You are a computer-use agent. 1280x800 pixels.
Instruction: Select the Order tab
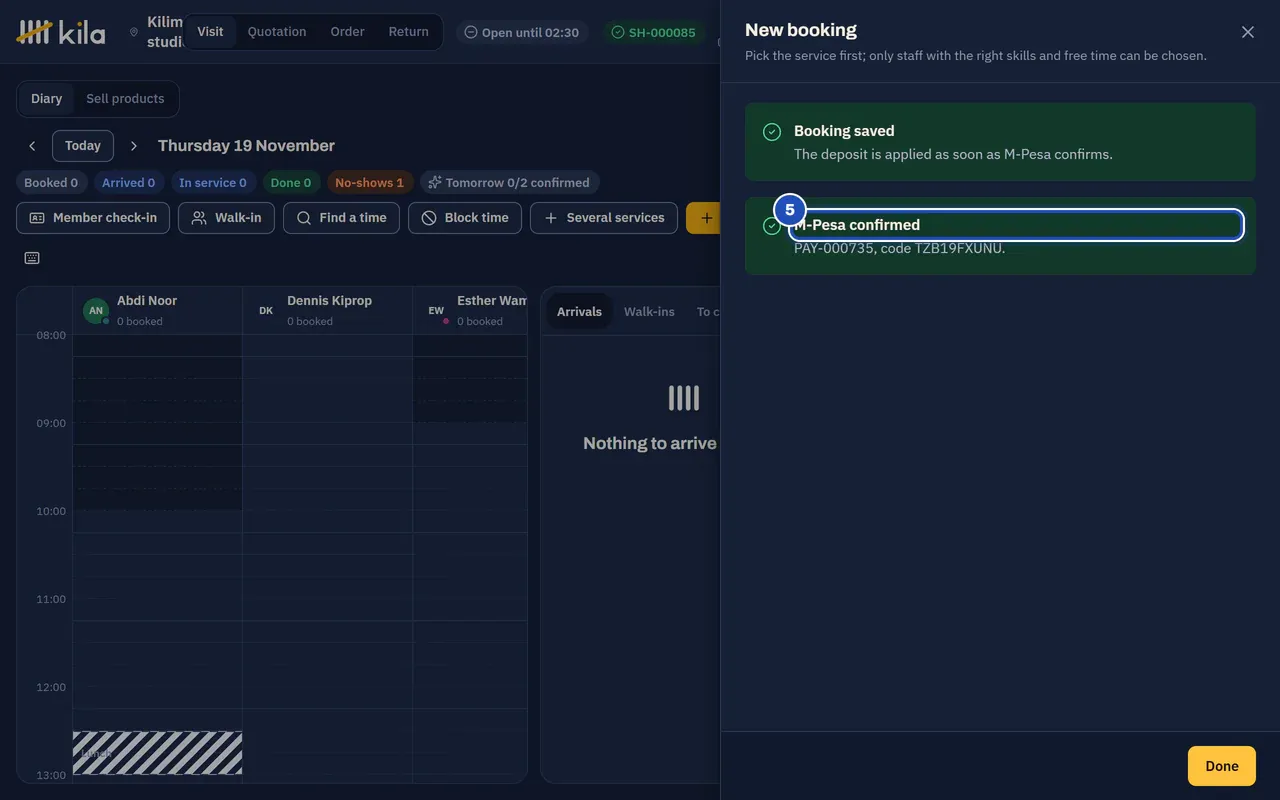[348, 32]
